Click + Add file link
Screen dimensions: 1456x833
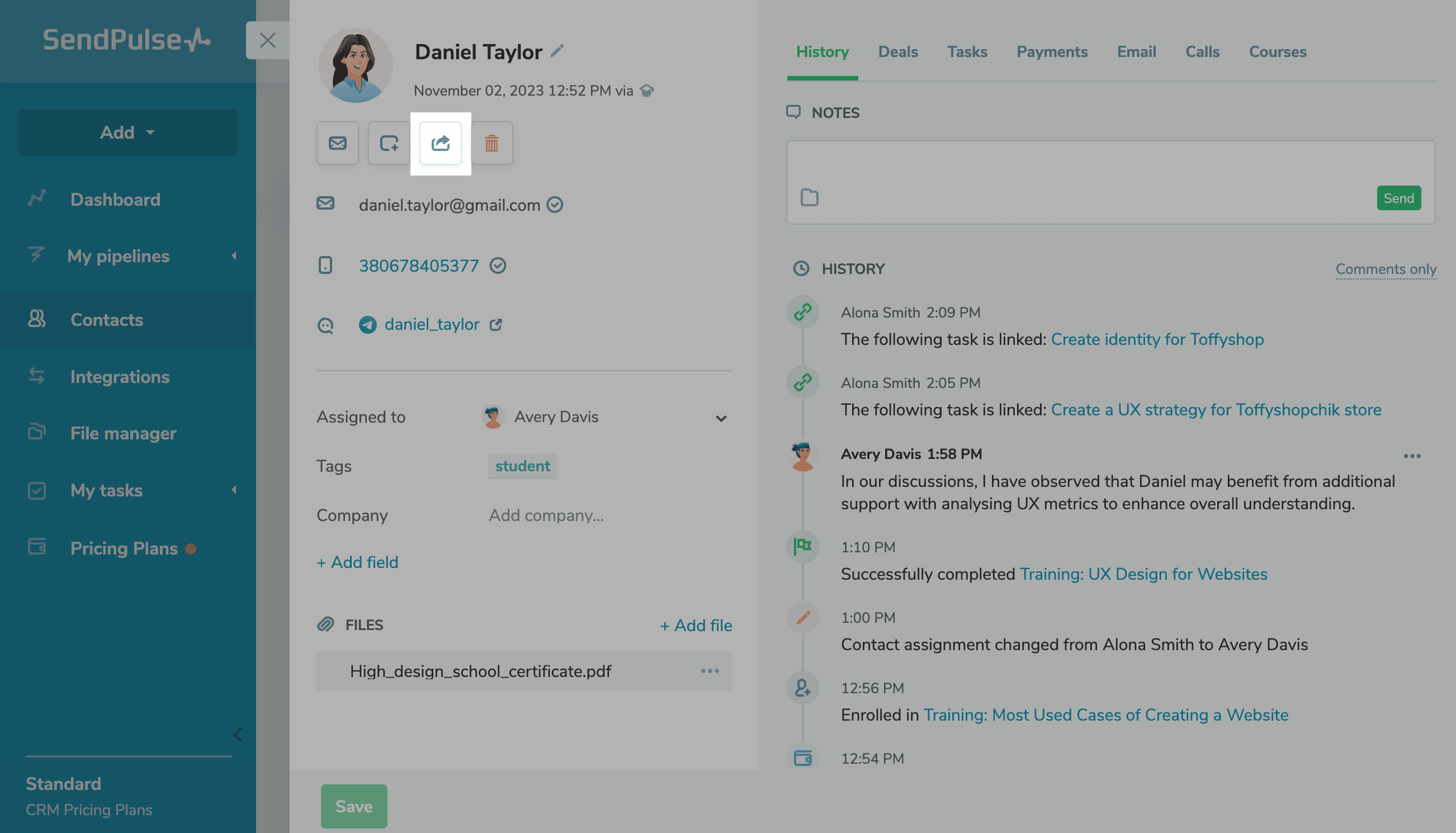click(696, 626)
